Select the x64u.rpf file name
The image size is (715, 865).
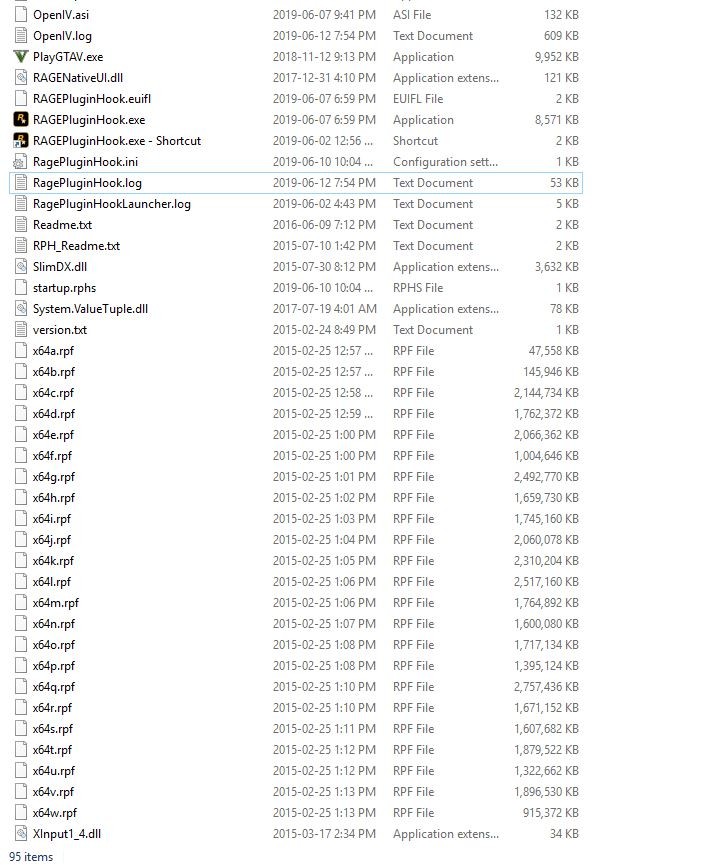[x=53, y=771]
